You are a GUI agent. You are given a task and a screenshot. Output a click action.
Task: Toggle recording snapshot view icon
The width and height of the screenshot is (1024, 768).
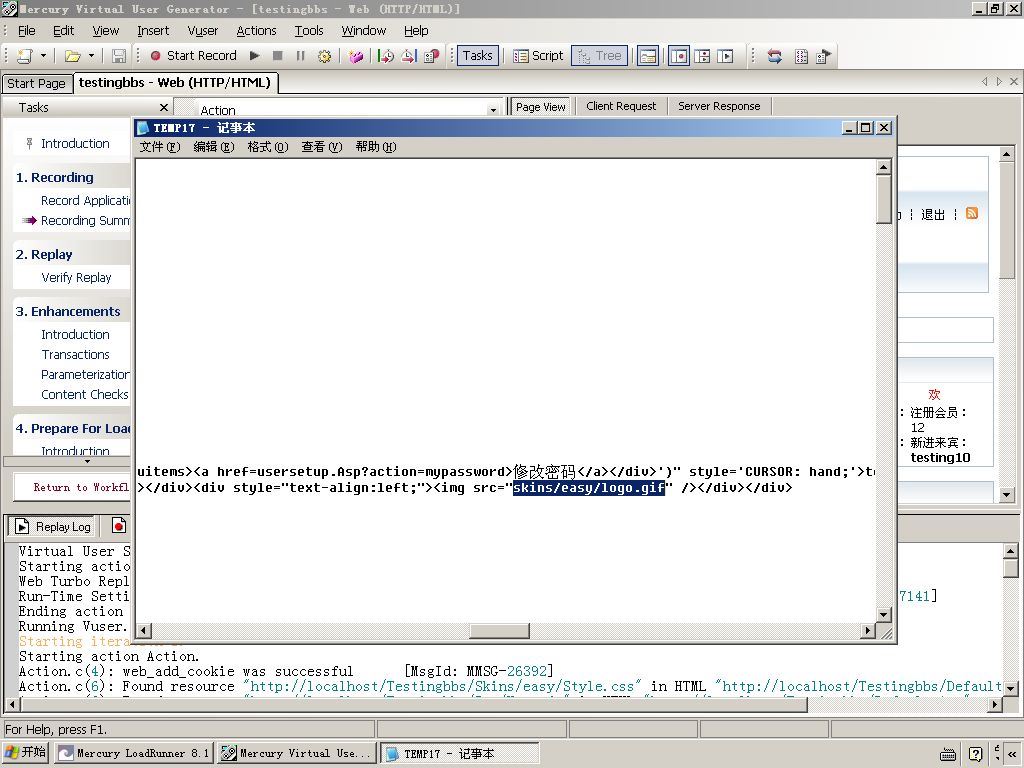point(679,56)
